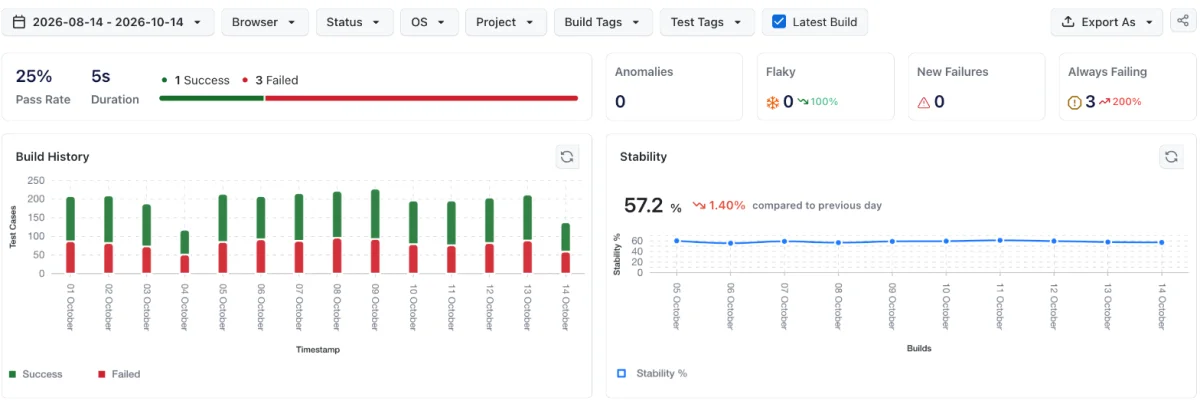Click the '3 Failed' label
This screenshot has width=1200, height=401.
tap(277, 80)
